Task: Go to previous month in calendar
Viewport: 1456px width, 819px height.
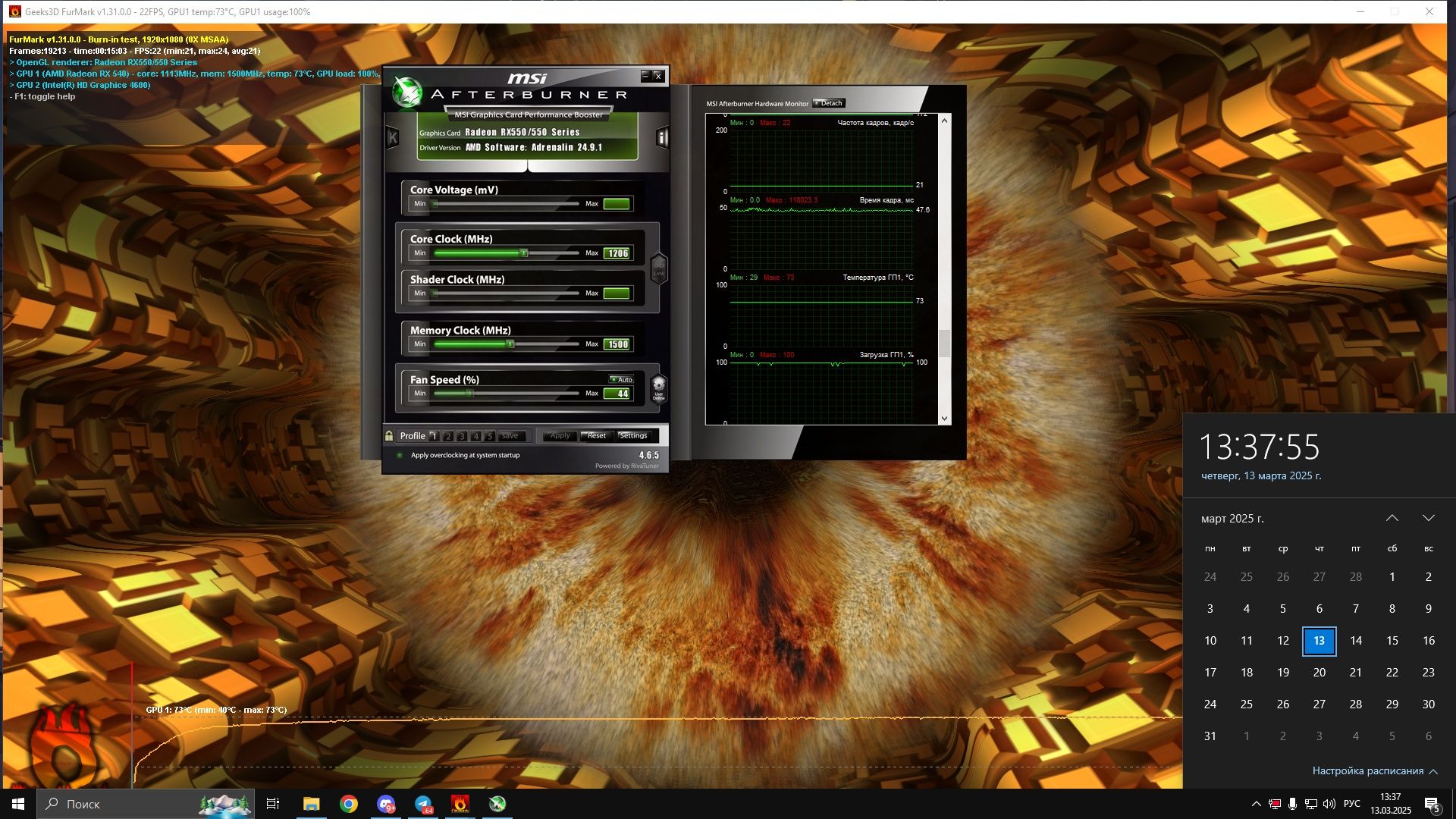Action: click(1392, 518)
